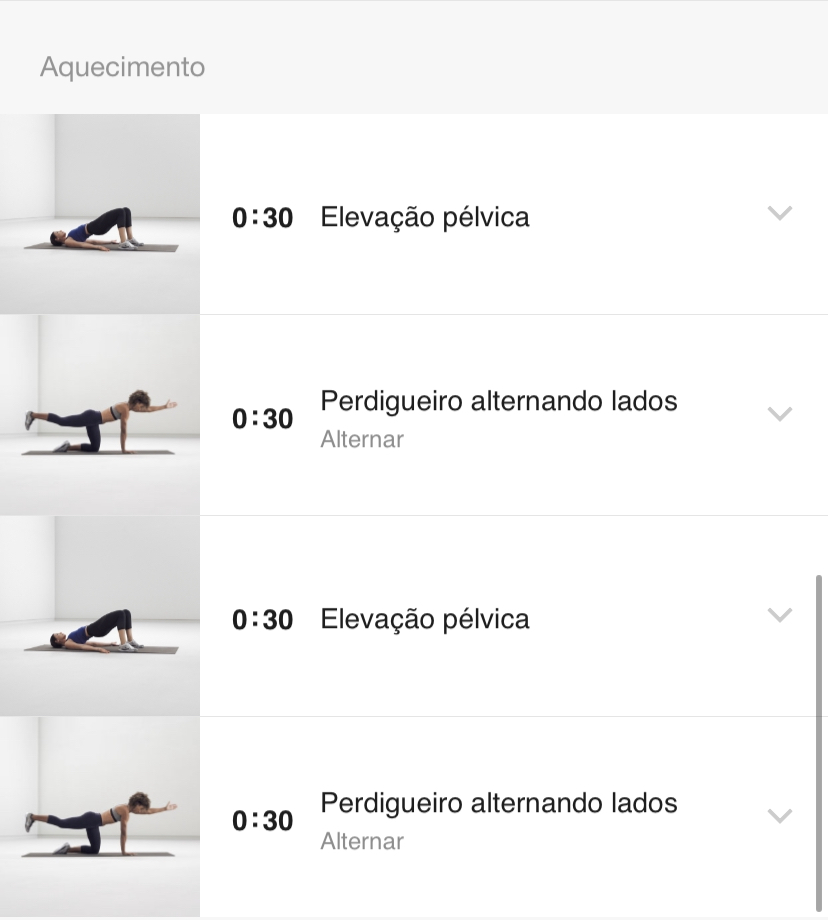Open the first bird-dog exercise thumbnail
Screen dimensions: 828x920
pos(100,415)
